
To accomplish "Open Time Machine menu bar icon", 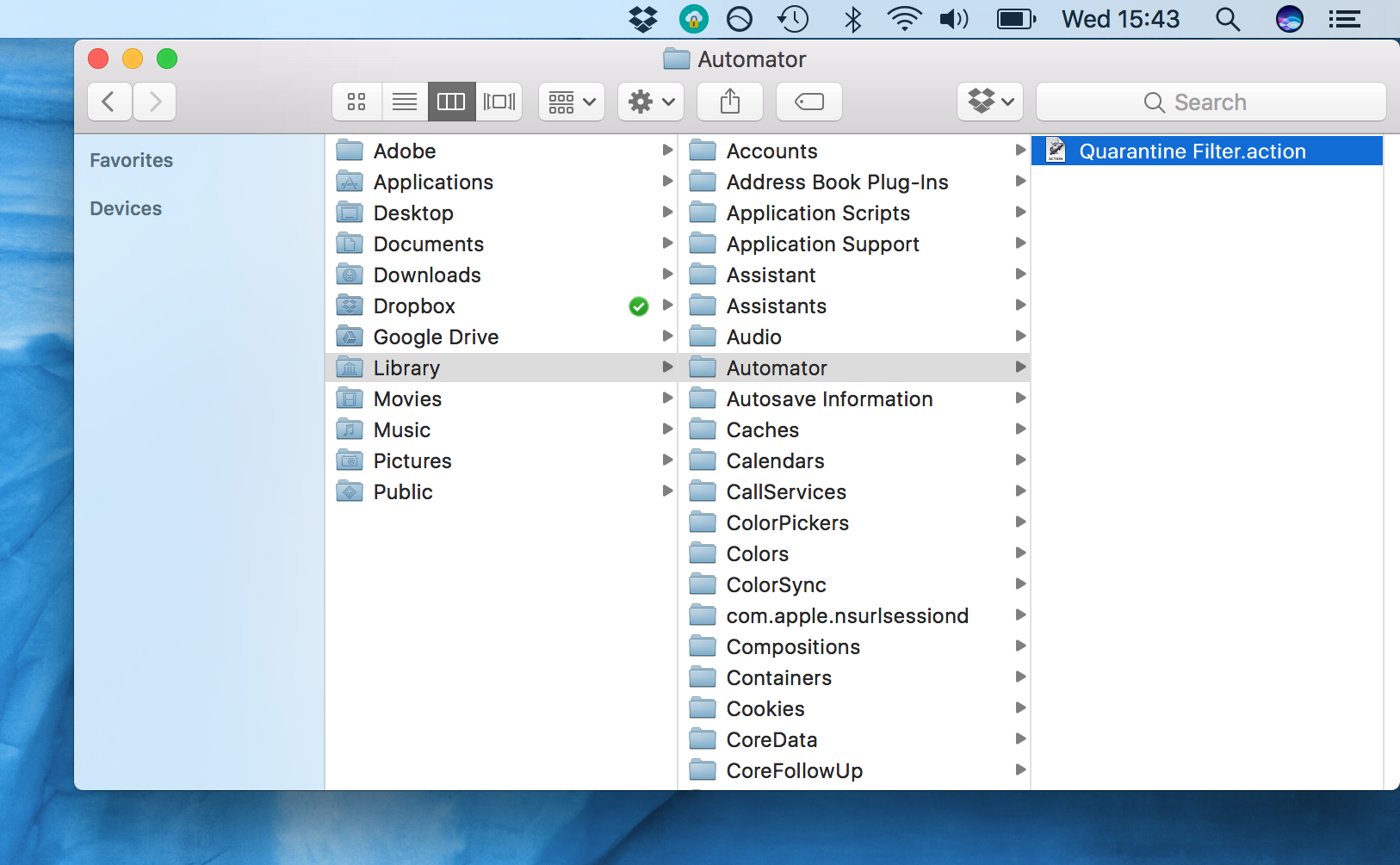I will click(793, 19).
